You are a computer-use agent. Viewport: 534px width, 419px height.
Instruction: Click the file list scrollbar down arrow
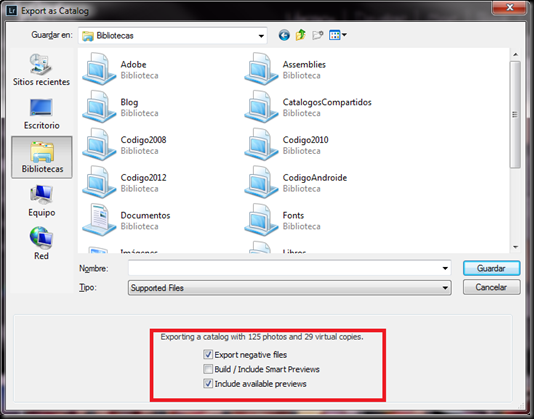coord(515,247)
